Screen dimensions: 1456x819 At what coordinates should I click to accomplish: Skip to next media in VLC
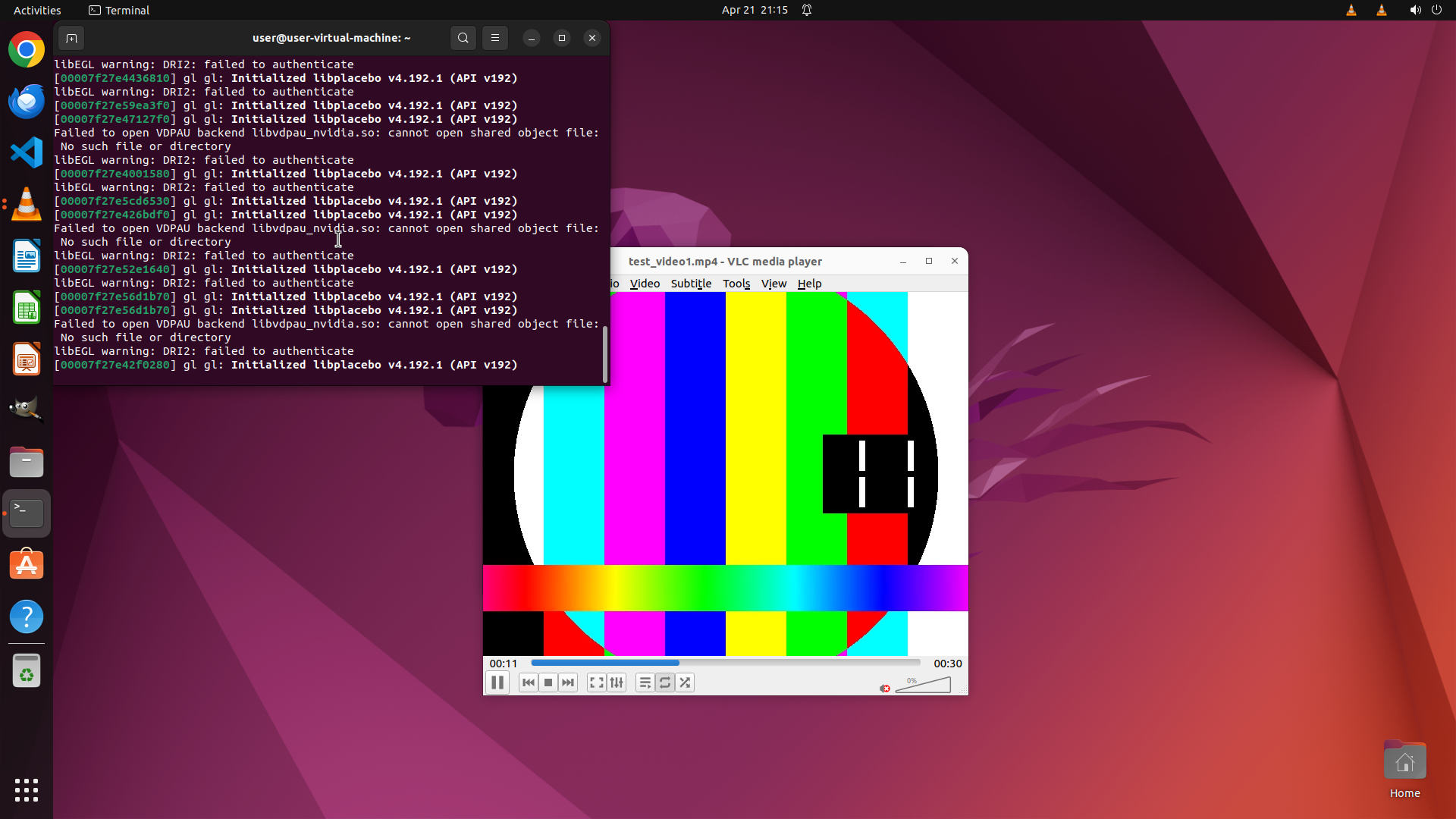tap(568, 682)
